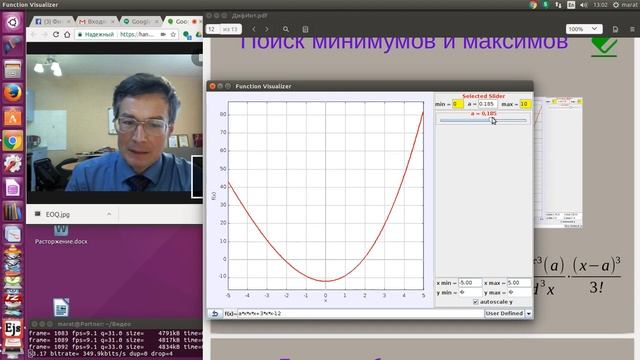Open Ubuntu Dash search launcher
This screenshot has width=640, height=360.
click(12, 22)
